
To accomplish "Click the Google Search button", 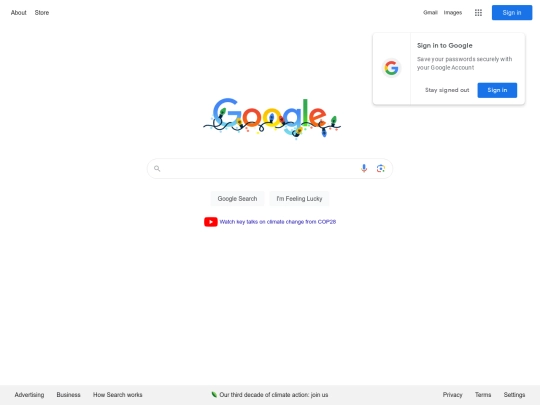I will tap(237, 199).
